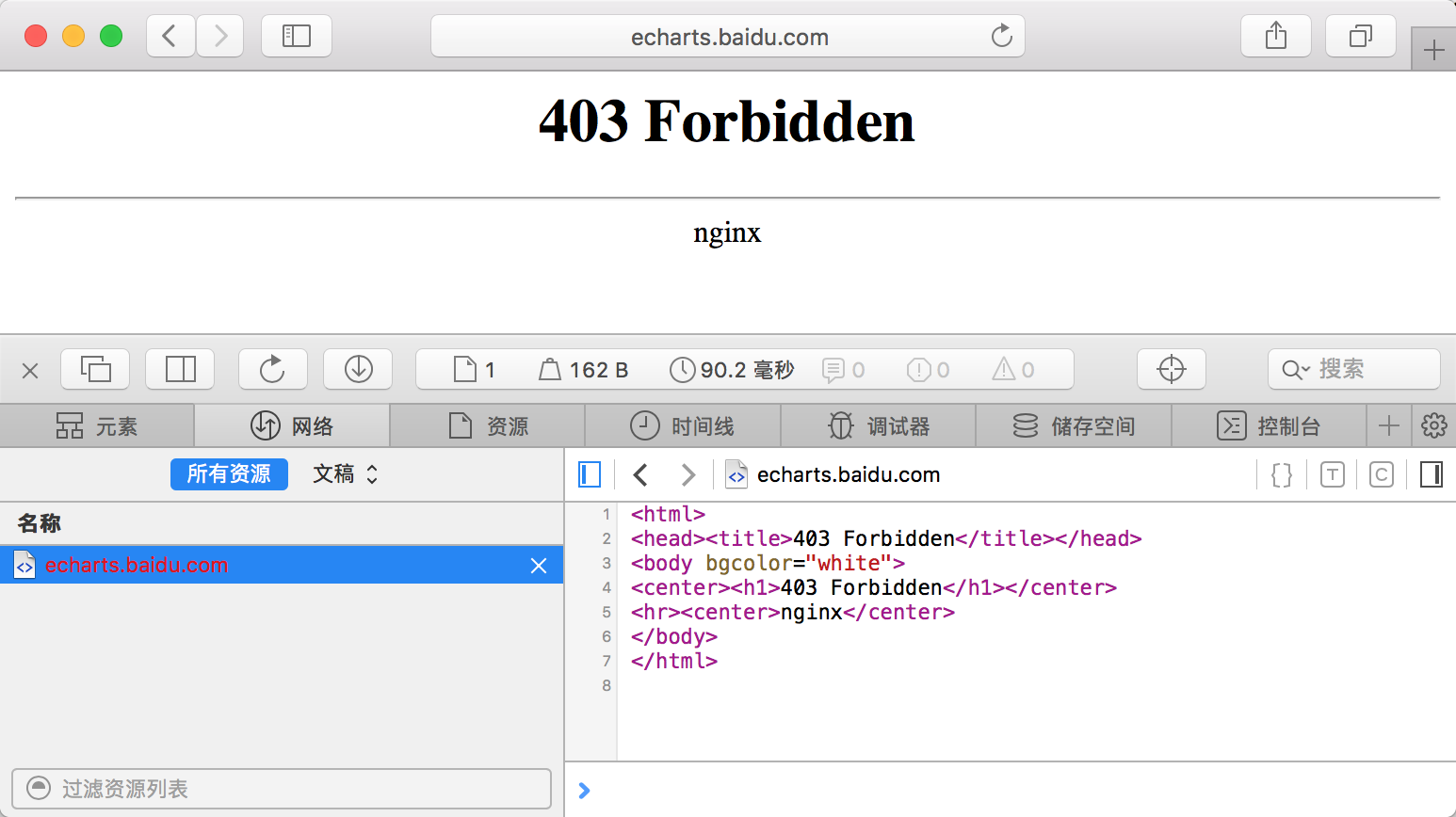Switch to 网络 tab
This screenshot has width=1456, height=817.
tap(292, 426)
